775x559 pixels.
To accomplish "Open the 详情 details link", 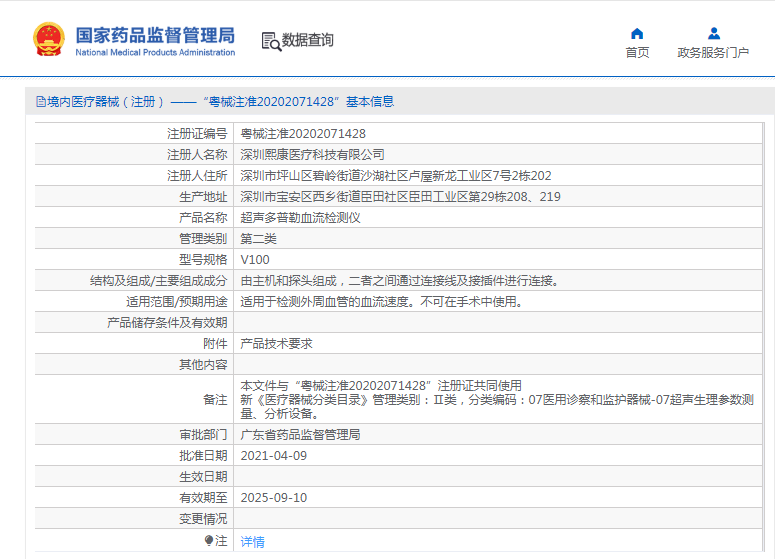I will click(253, 542).
